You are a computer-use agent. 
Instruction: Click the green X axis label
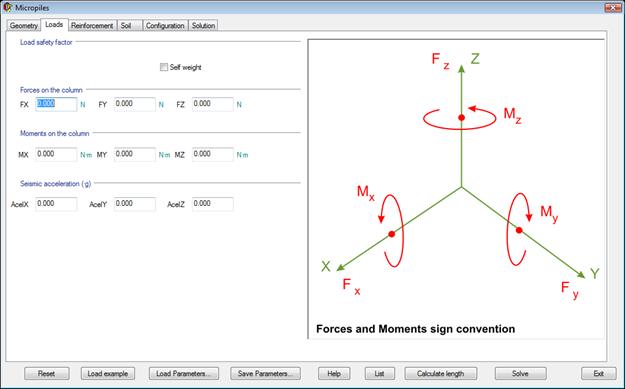click(x=326, y=266)
